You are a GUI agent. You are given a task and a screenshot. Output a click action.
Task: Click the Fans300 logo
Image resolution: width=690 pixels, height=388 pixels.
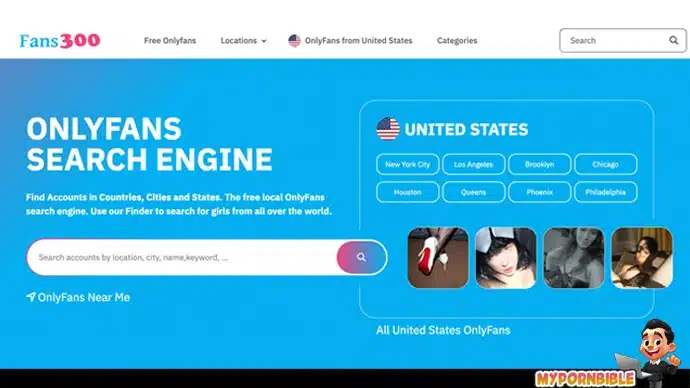[60, 40]
